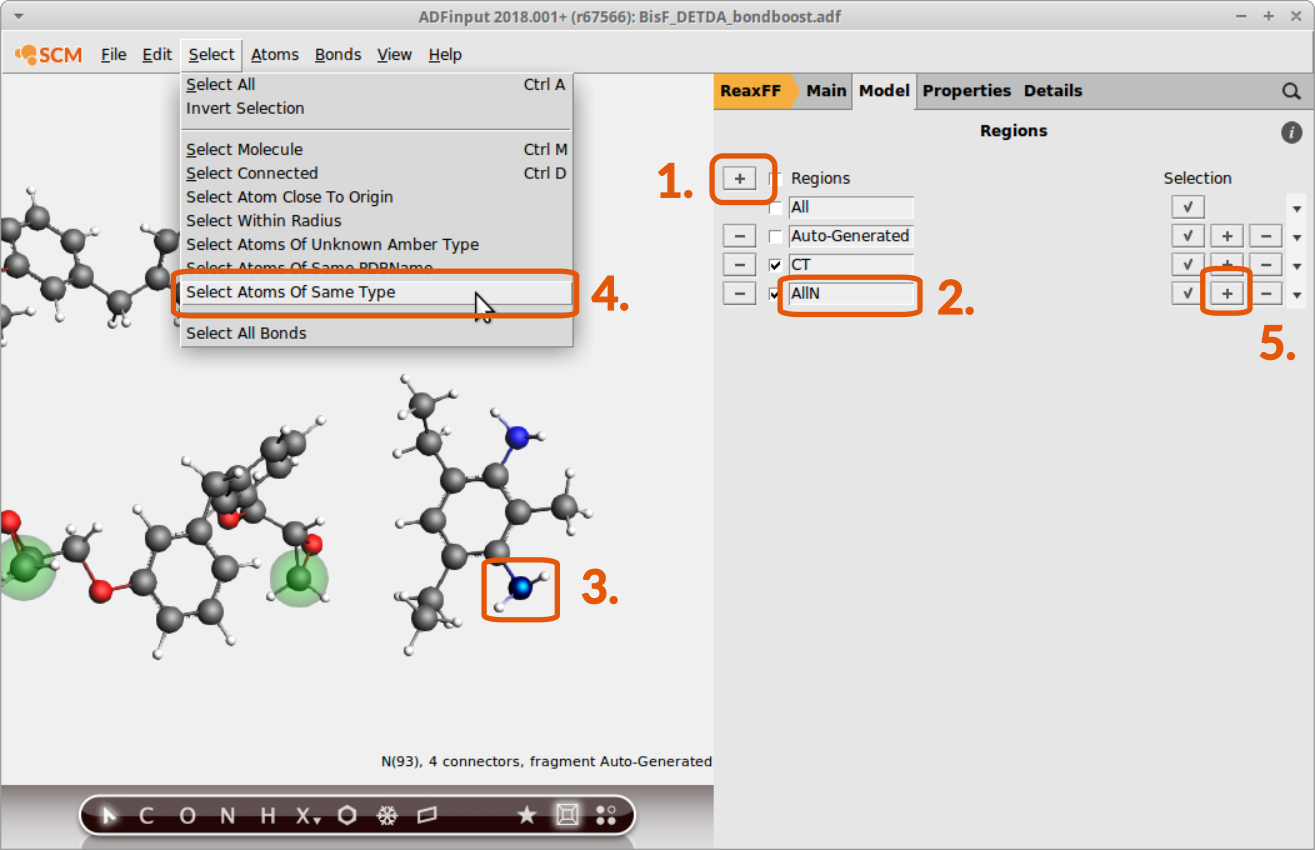Choose Select Connected
The height and width of the screenshot is (850, 1315).
point(376,173)
